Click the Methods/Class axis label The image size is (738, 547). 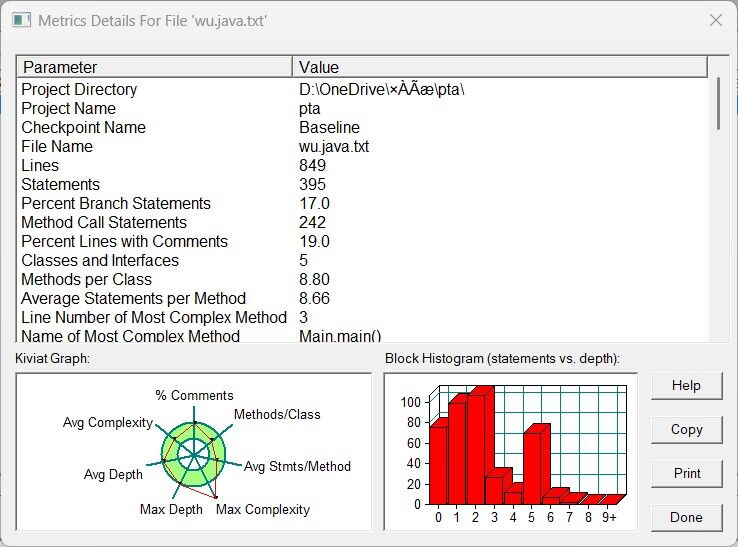277,414
